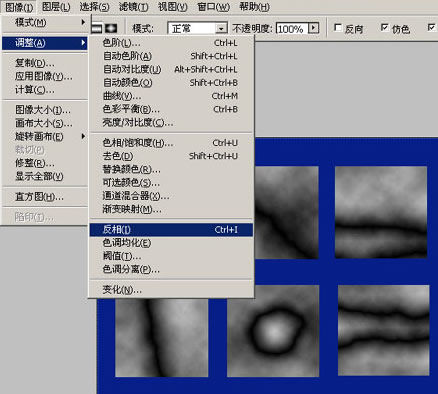
Task: Select 色调分离(P)... adjustment
Action: click(171, 269)
